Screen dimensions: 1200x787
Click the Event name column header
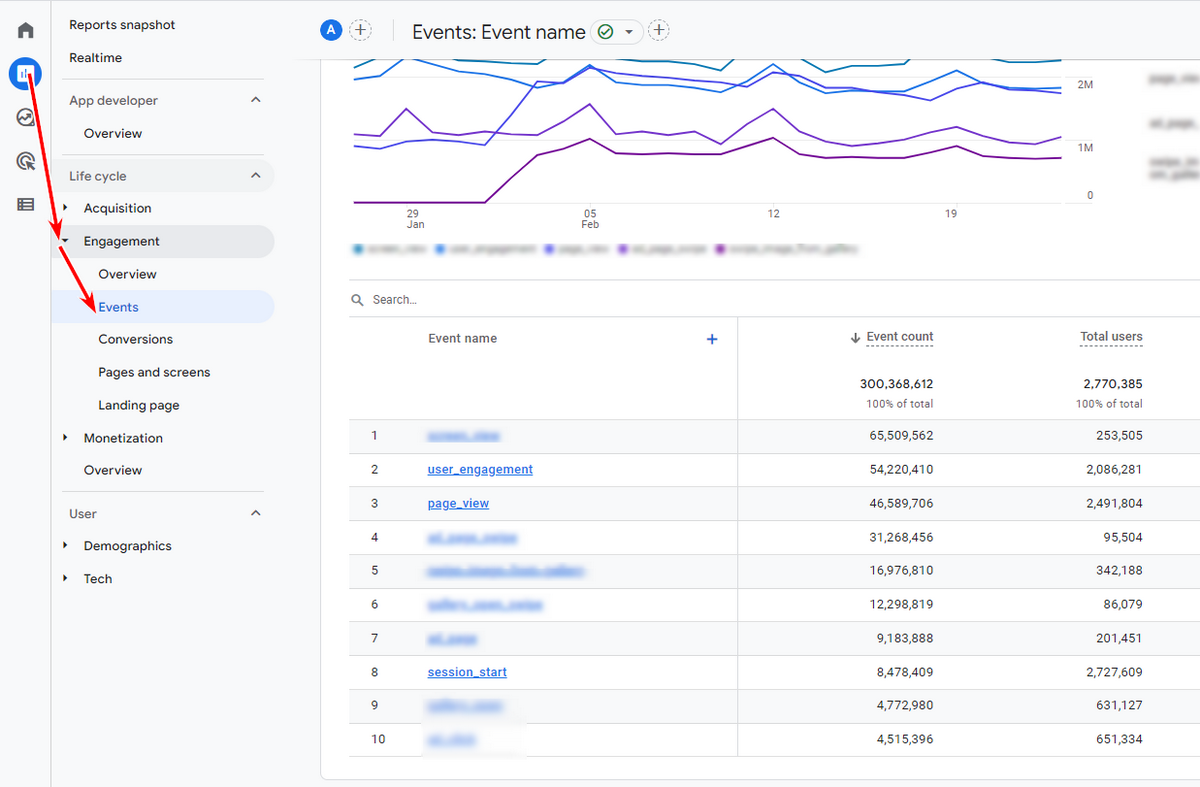pos(462,339)
